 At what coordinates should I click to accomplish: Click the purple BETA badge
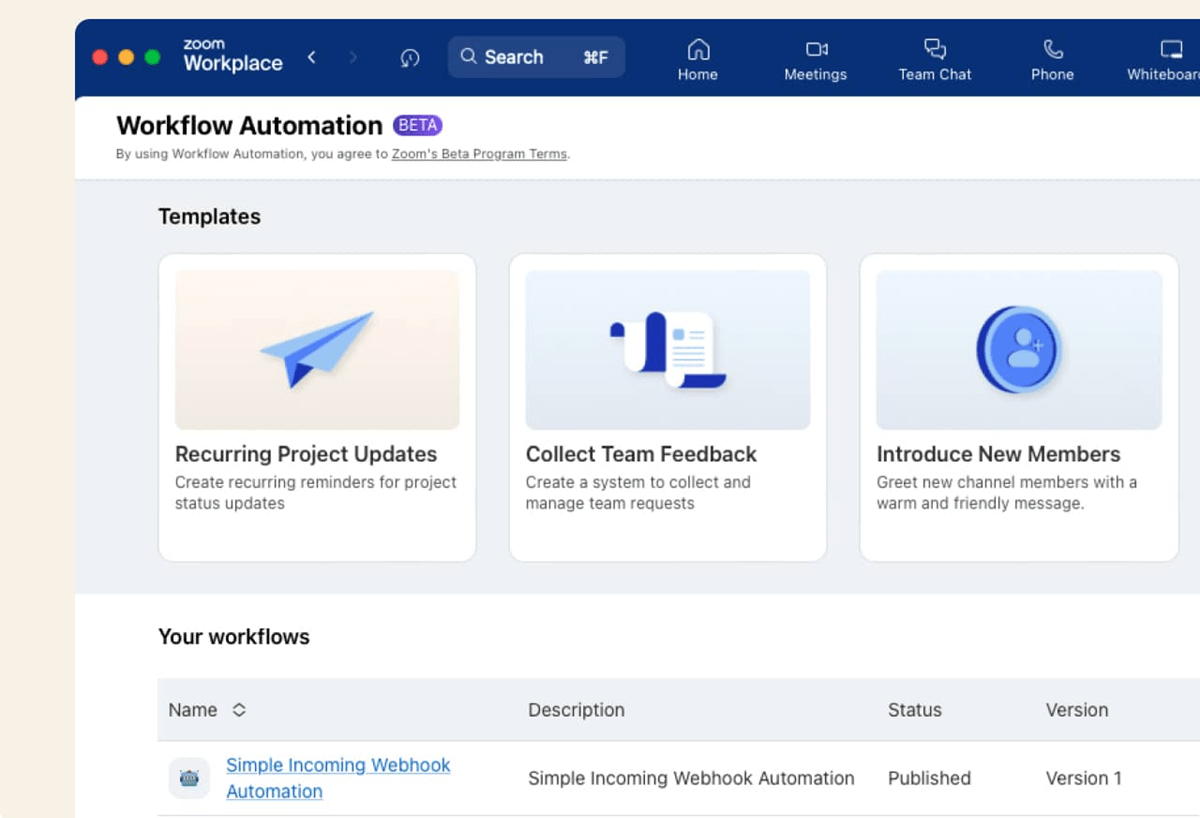point(418,125)
